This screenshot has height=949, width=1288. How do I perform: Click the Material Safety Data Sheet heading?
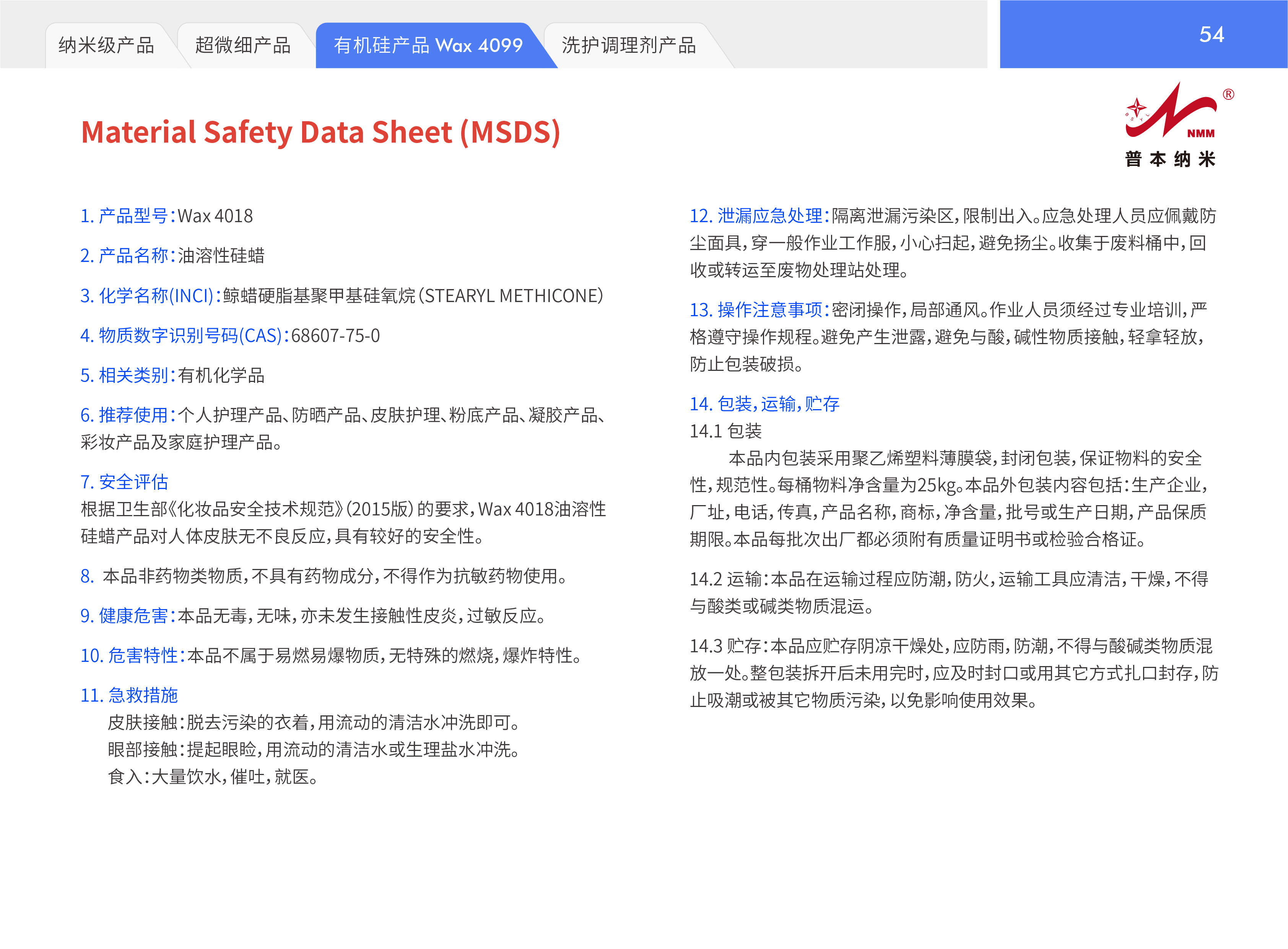320,132
